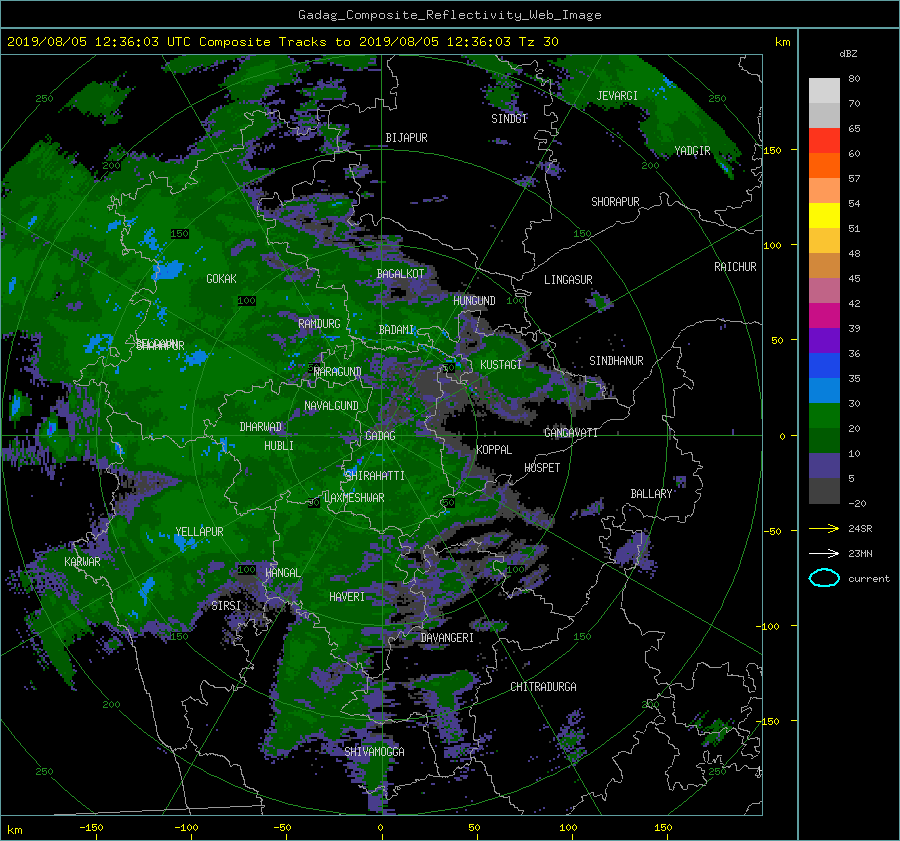Click the SINDGI city label
The width and height of the screenshot is (900, 841).
509,119
